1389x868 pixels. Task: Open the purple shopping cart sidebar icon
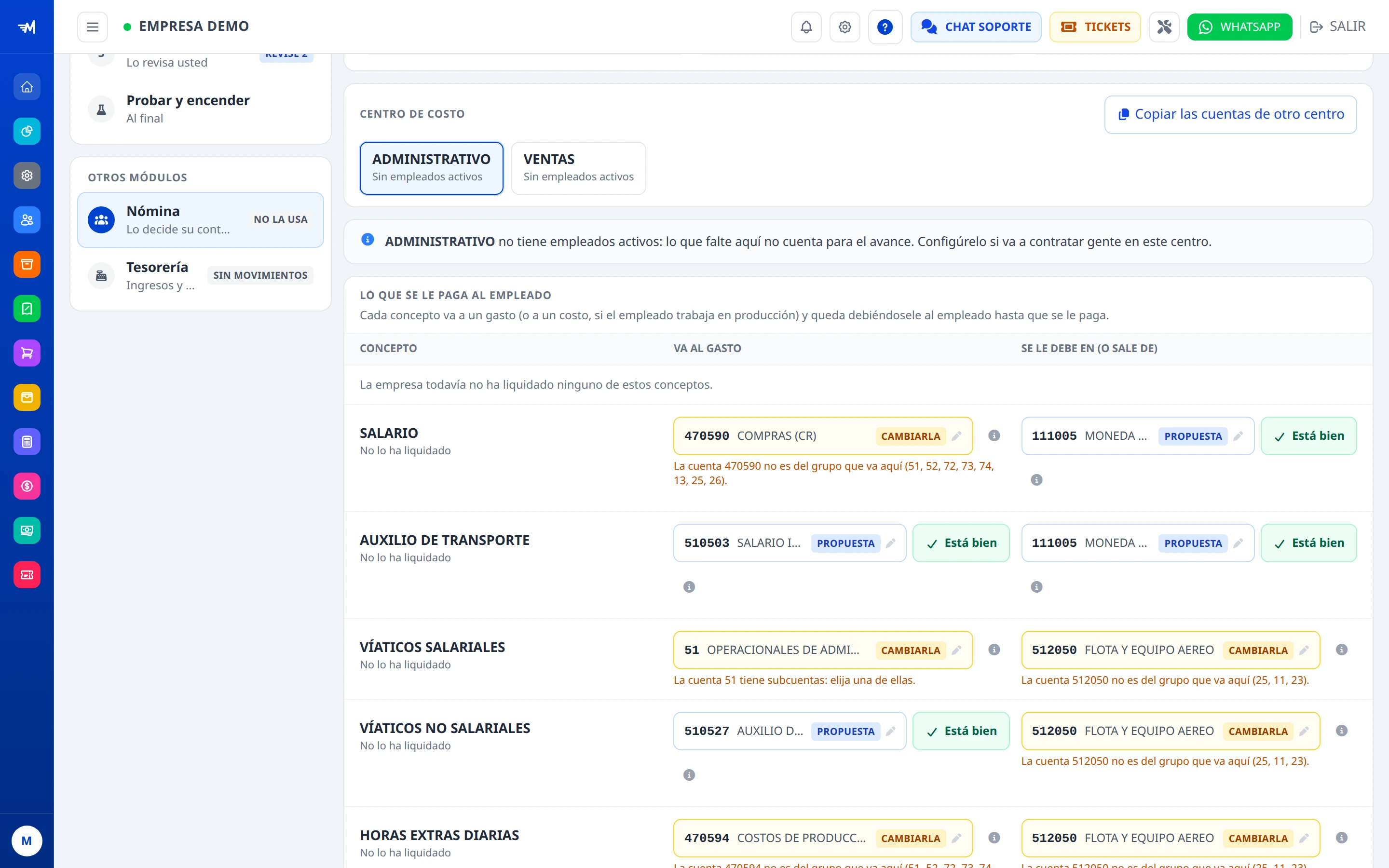click(27, 353)
